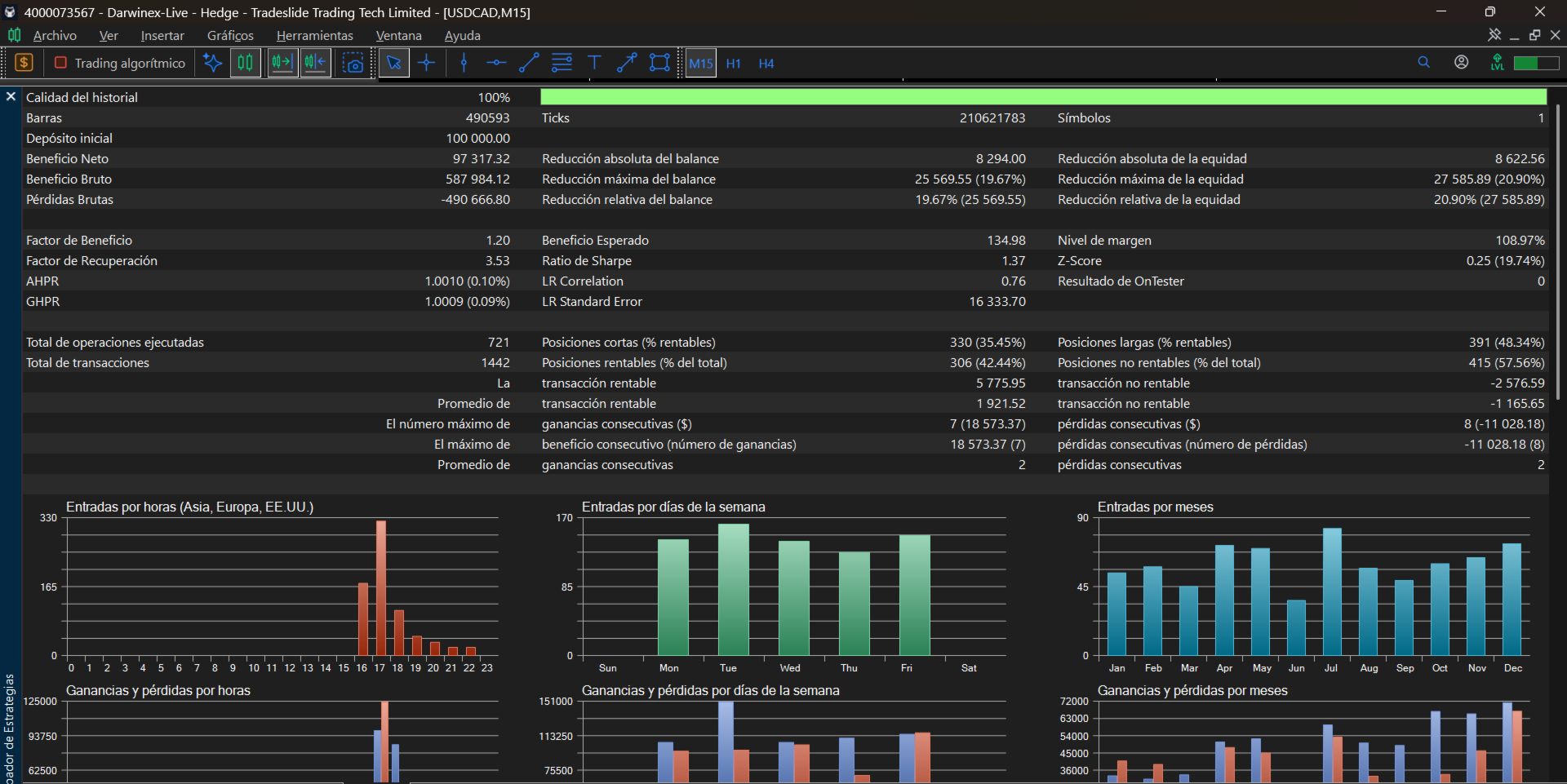
Task: Switch to the H4 timeframe
Action: click(766, 64)
